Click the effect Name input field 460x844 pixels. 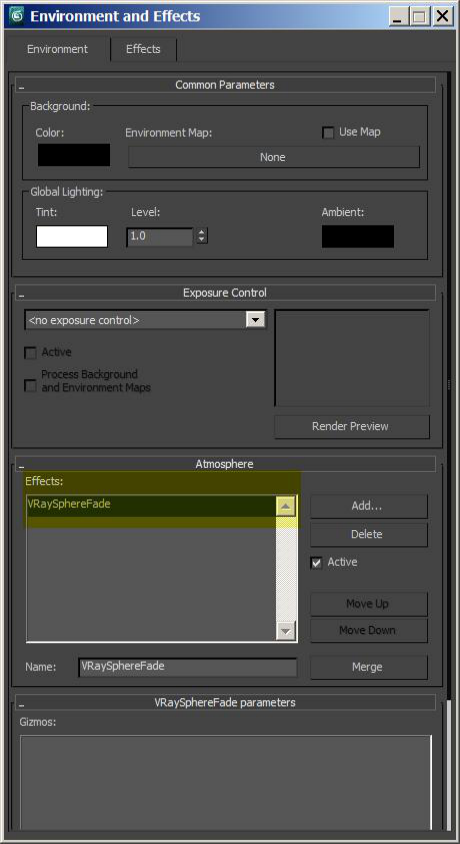188,666
